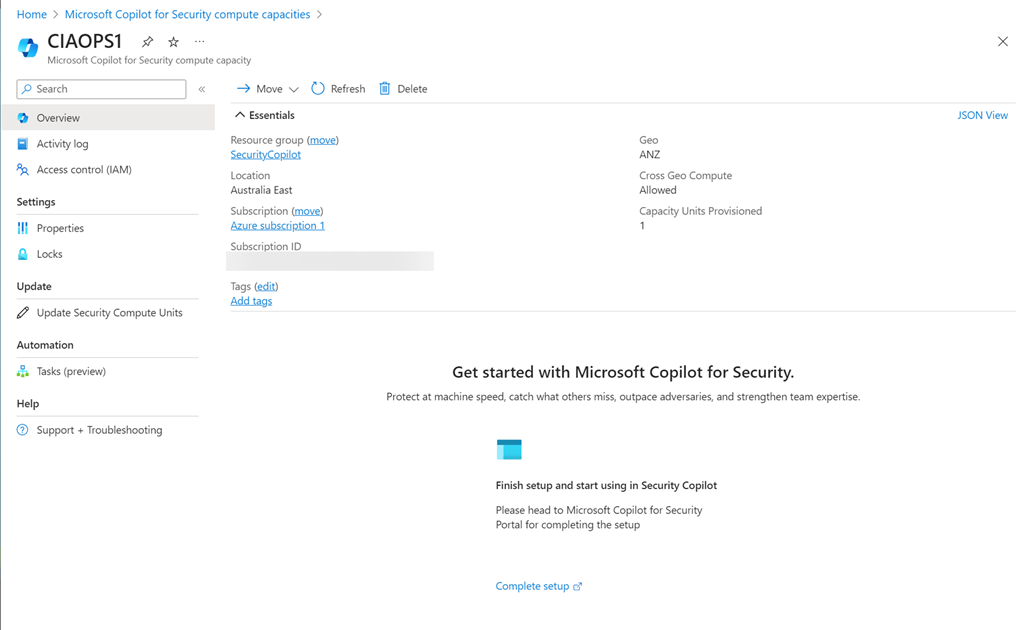Open the Azure subscription 1 link
The image size is (1024, 630).
(x=277, y=226)
